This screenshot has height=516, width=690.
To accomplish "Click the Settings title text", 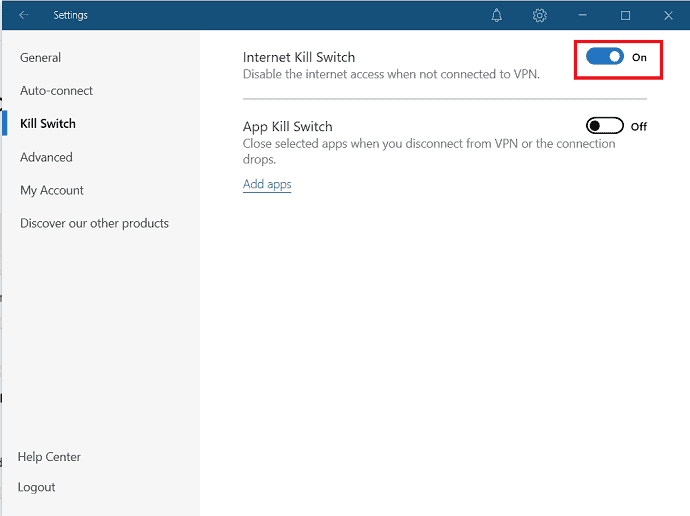I will pyautogui.click(x=70, y=15).
